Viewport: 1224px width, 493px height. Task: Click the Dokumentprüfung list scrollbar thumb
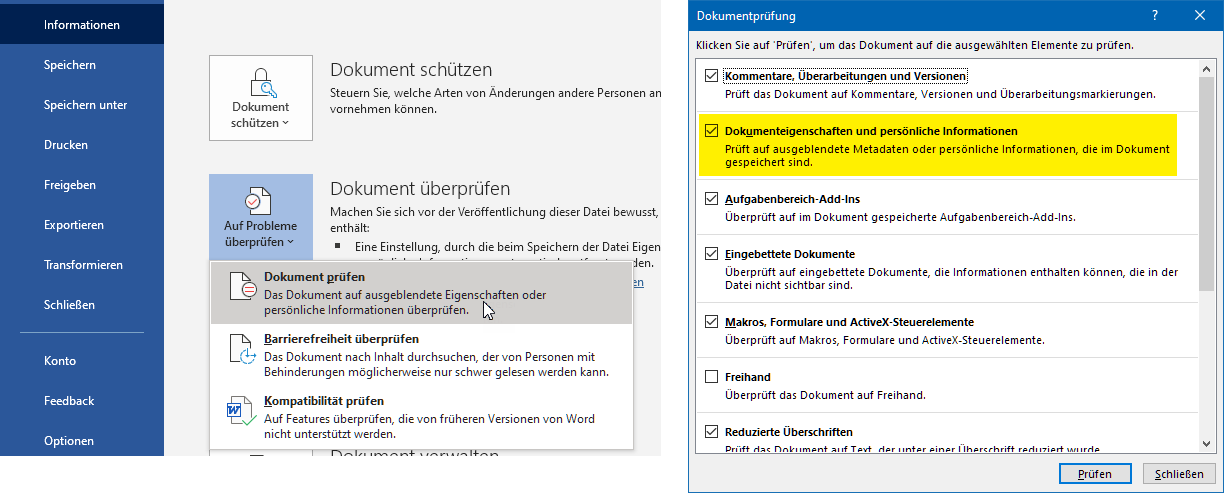[1208, 183]
